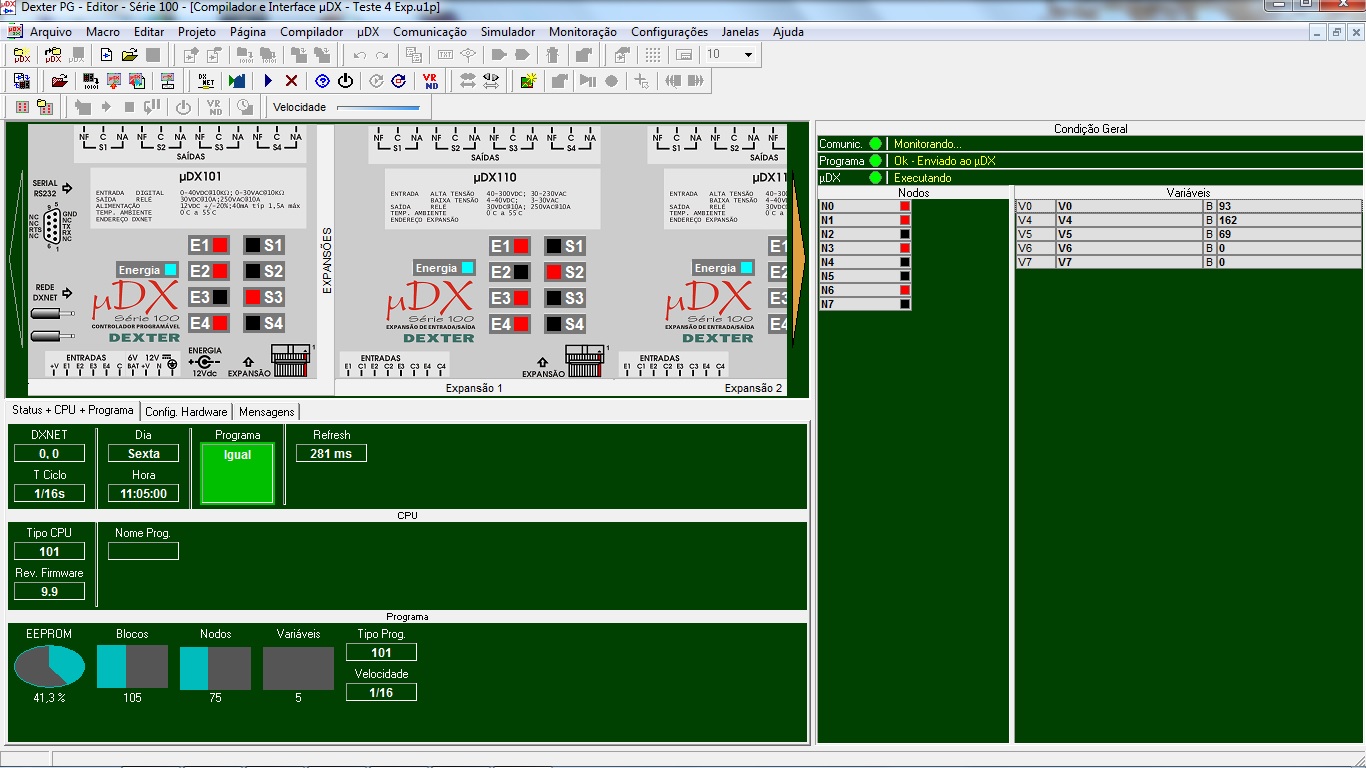Open the Compilador menu

click(x=311, y=32)
